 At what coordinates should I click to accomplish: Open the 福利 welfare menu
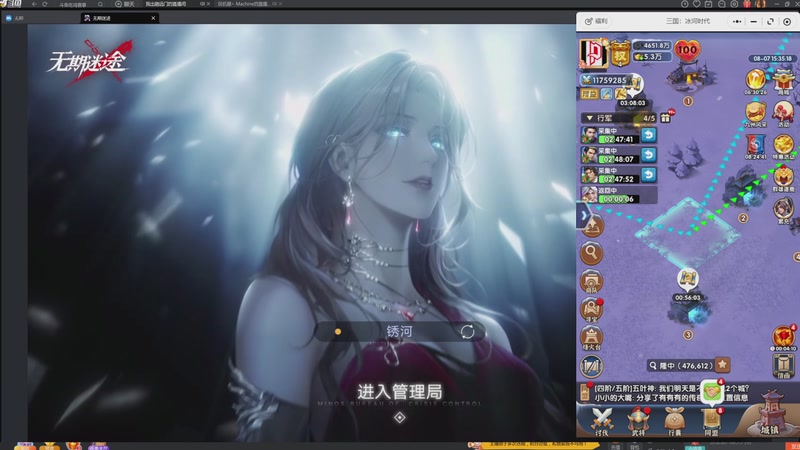pyautogui.click(x=596, y=21)
